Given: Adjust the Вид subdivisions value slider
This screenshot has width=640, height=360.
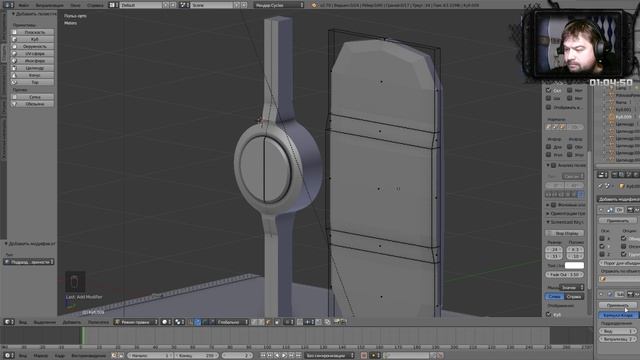Looking at the screenshot, I should tap(618, 331).
